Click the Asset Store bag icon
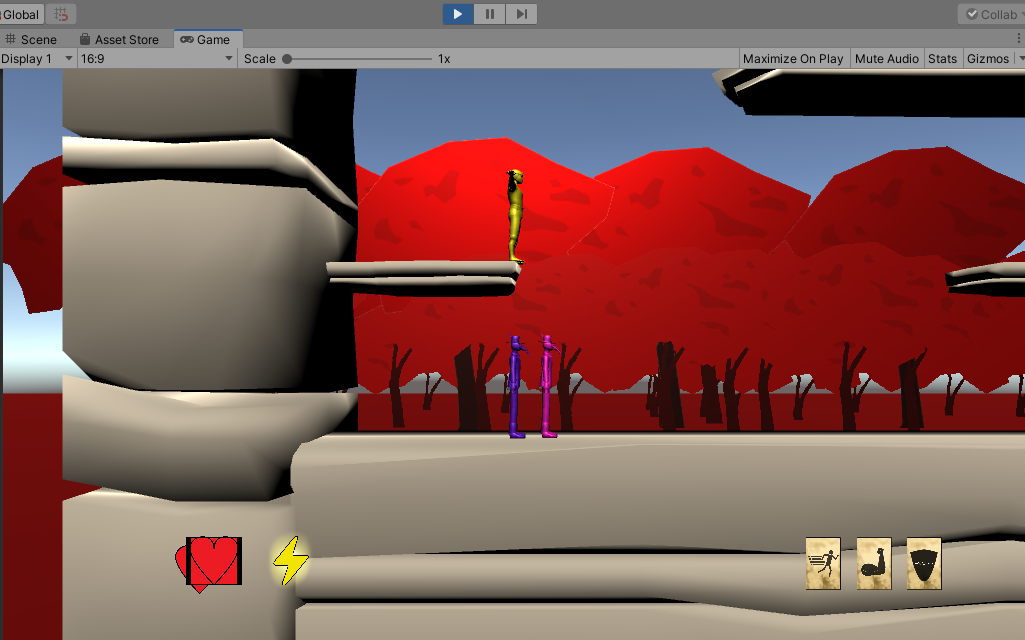 [x=84, y=39]
